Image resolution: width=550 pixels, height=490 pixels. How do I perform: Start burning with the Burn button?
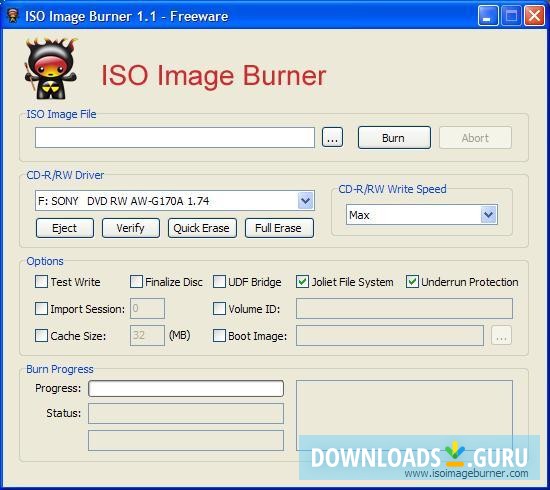[394, 137]
